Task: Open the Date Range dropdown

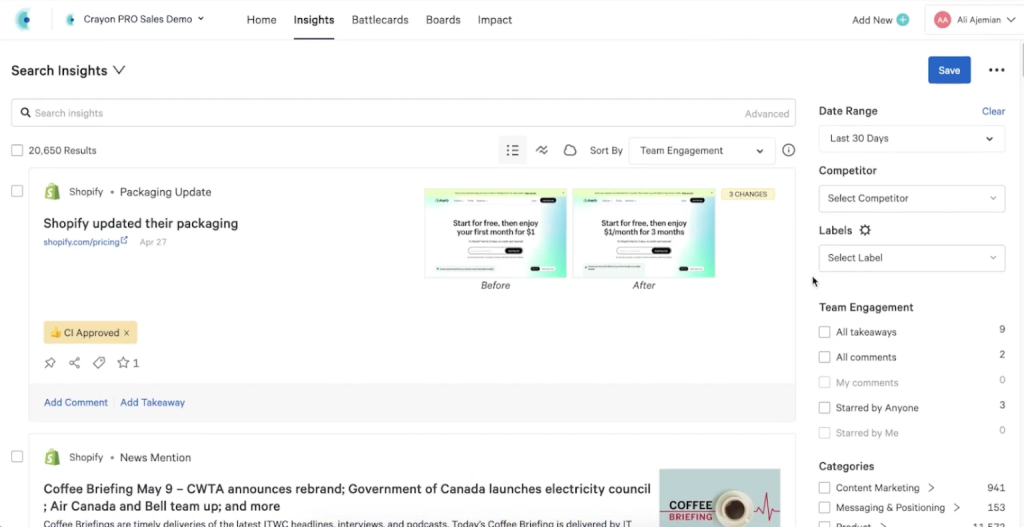Action: [911, 139]
